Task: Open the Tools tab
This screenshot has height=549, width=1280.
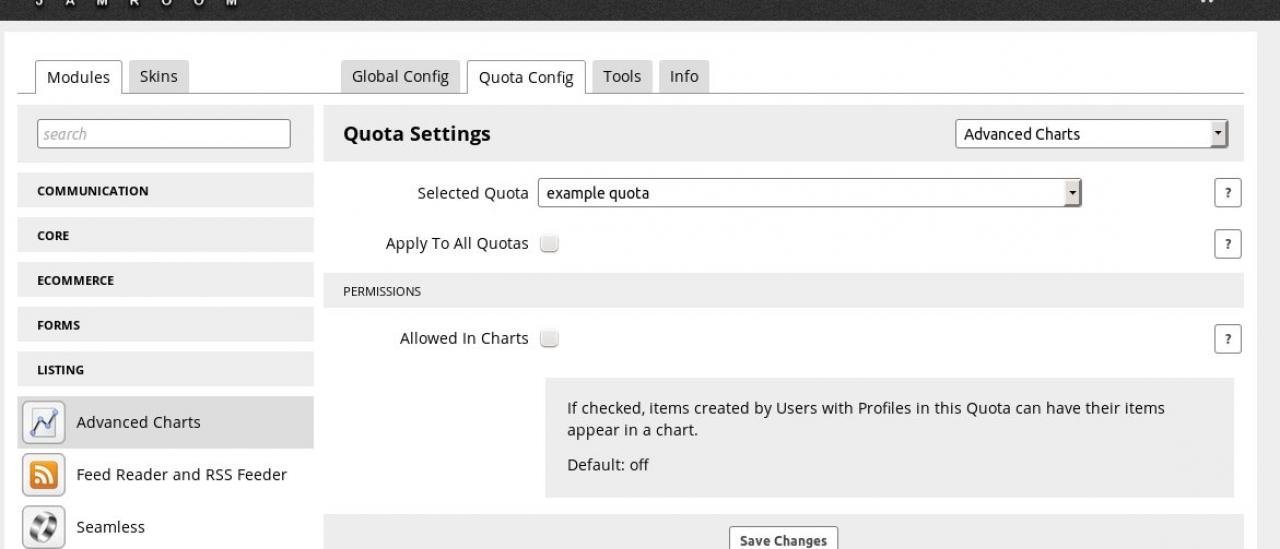Action: click(621, 77)
